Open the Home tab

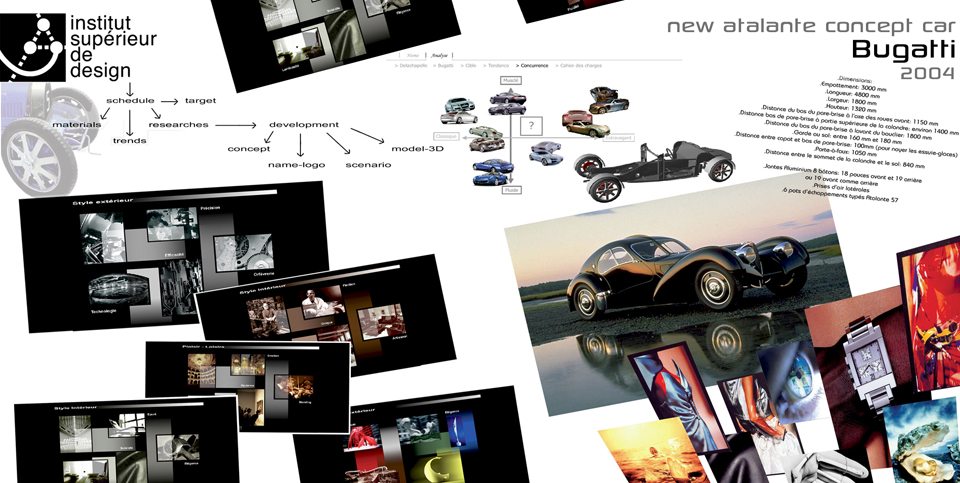click(x=412, y=55)
